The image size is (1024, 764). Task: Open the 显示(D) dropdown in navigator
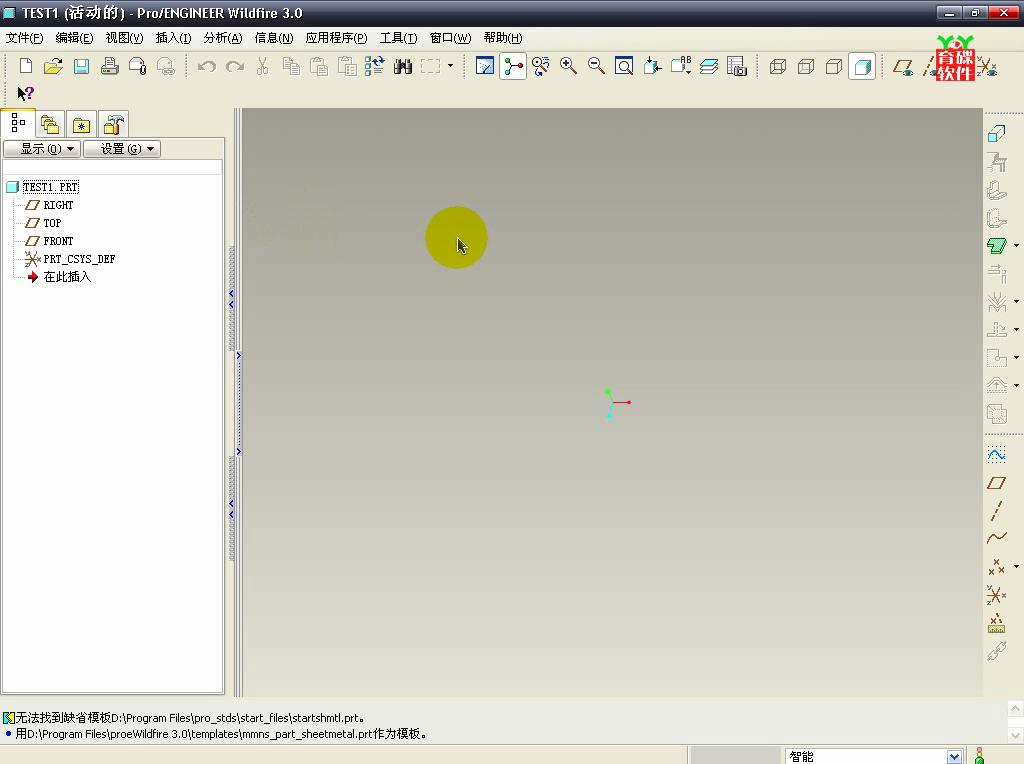point(42,149)
